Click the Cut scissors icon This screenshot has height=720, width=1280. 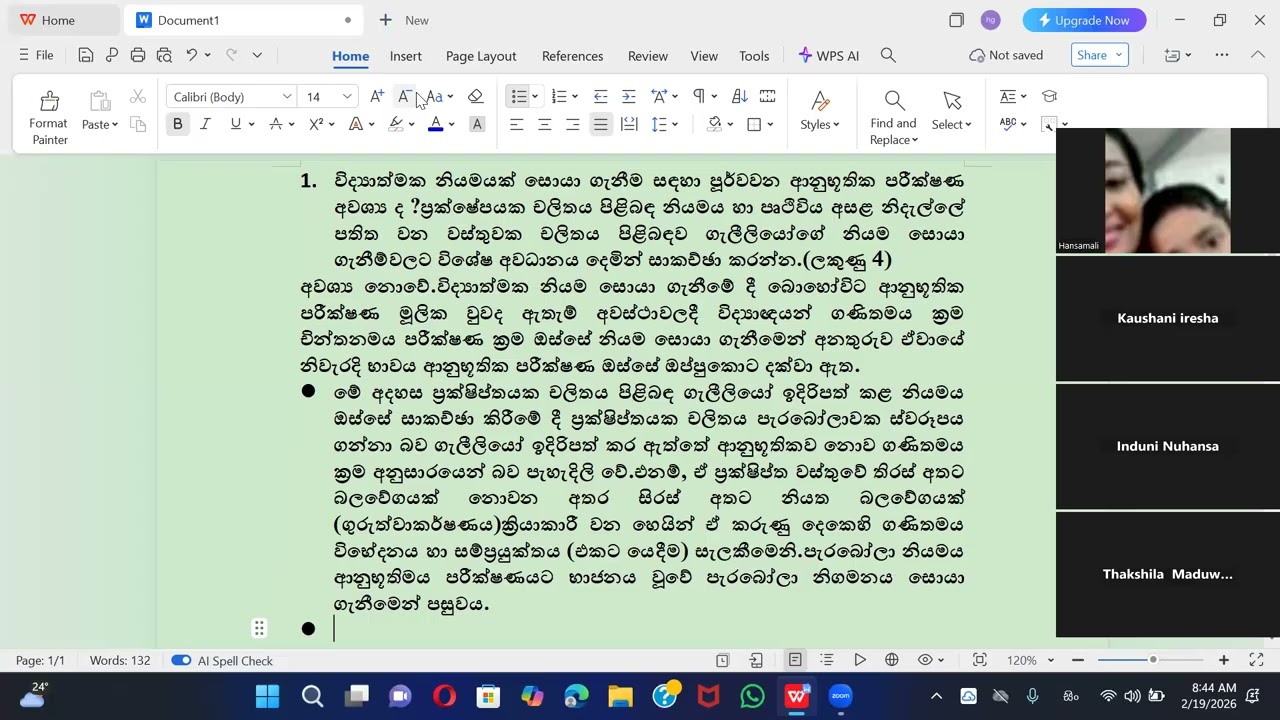pyautogui.click(x=138, y=97)
